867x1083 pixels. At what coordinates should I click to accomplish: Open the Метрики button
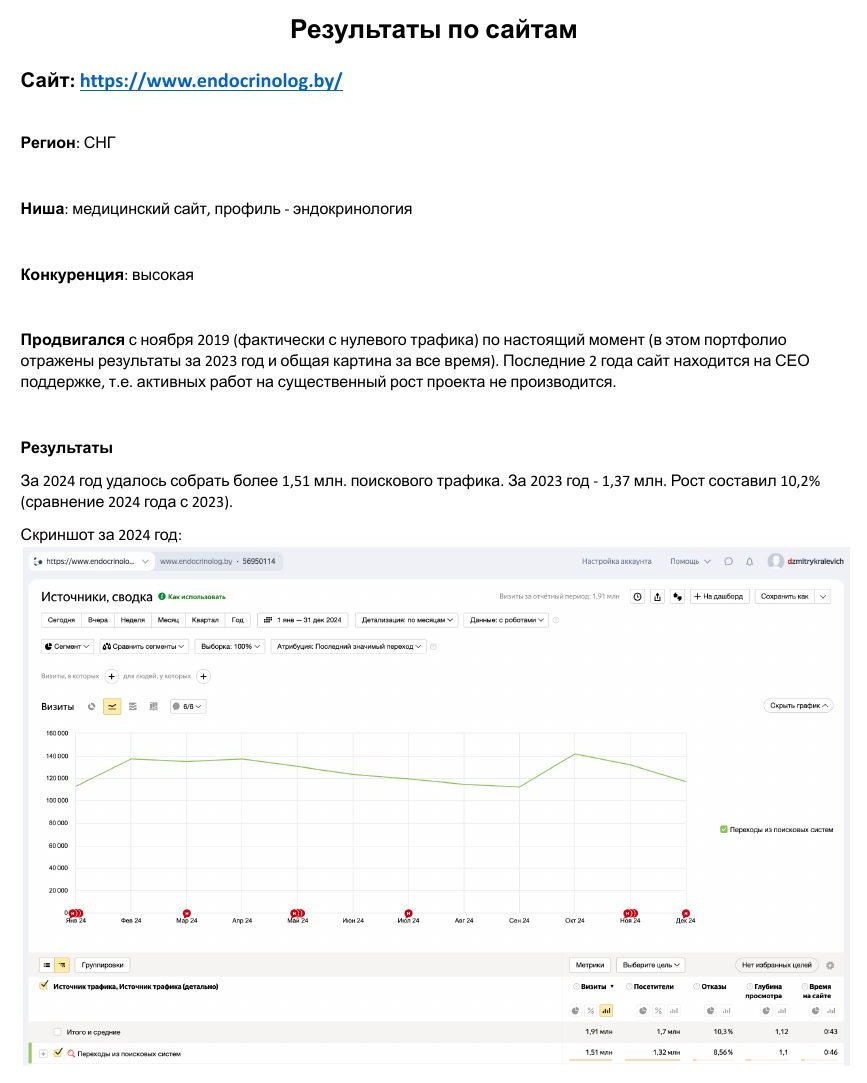tap(589, 965)
